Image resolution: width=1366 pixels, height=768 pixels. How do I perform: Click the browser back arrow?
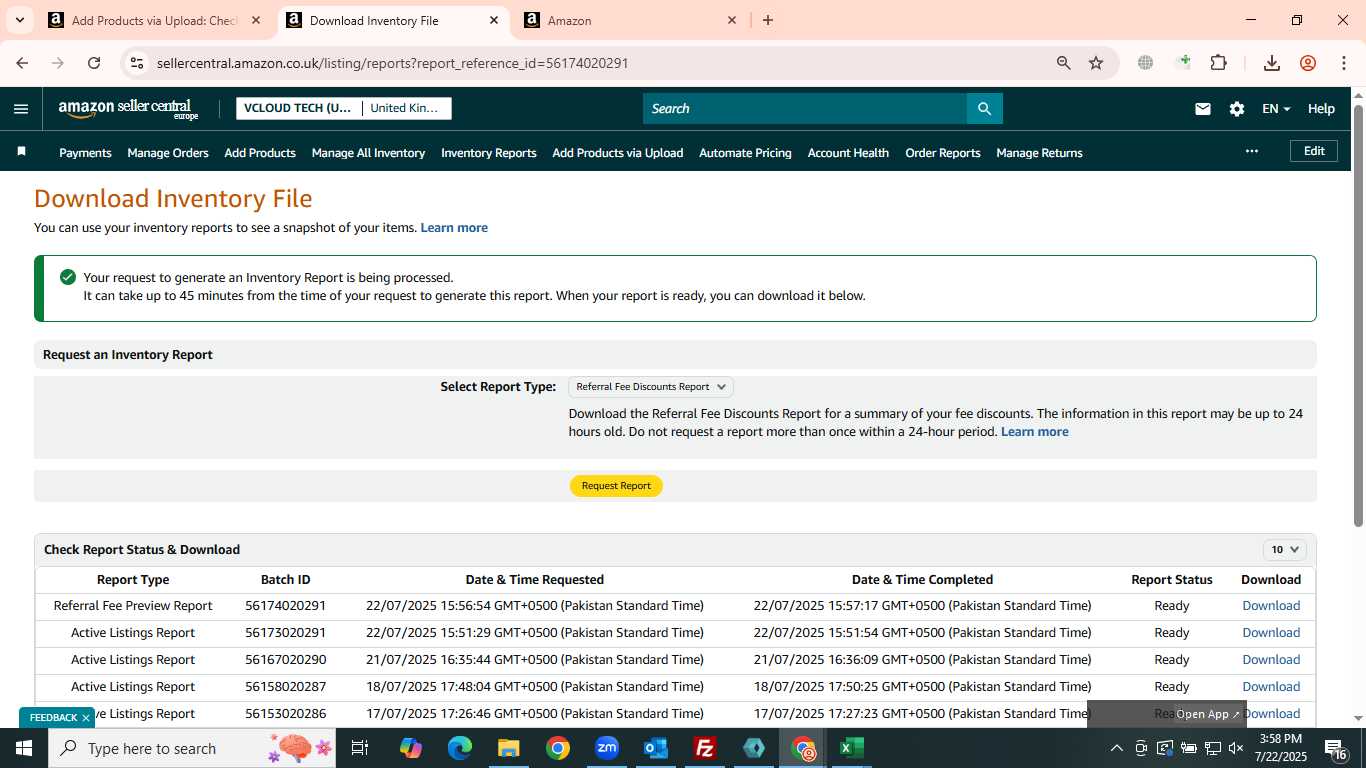22,63
